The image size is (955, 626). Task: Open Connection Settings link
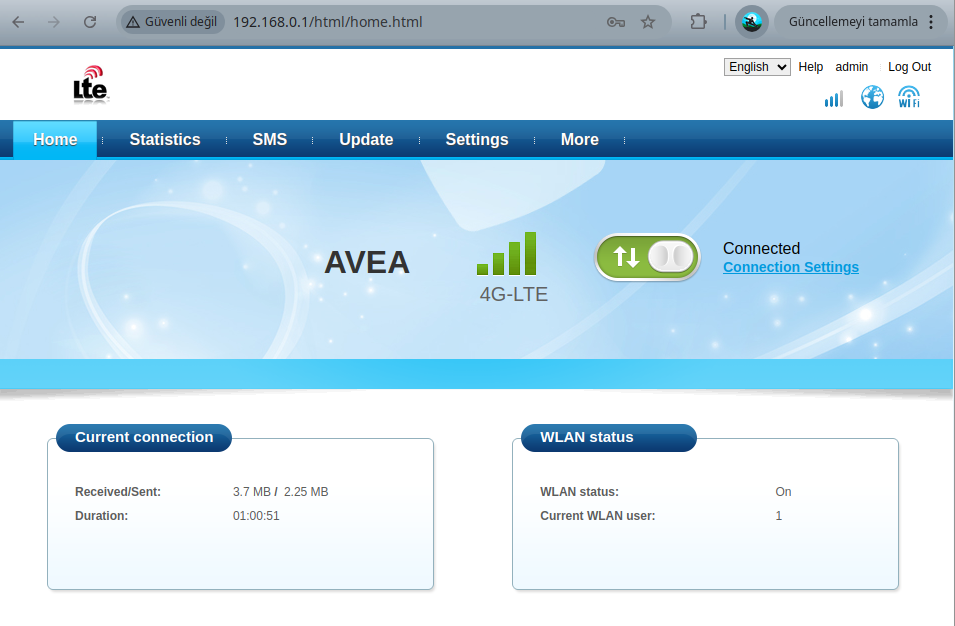coord(790,267)
